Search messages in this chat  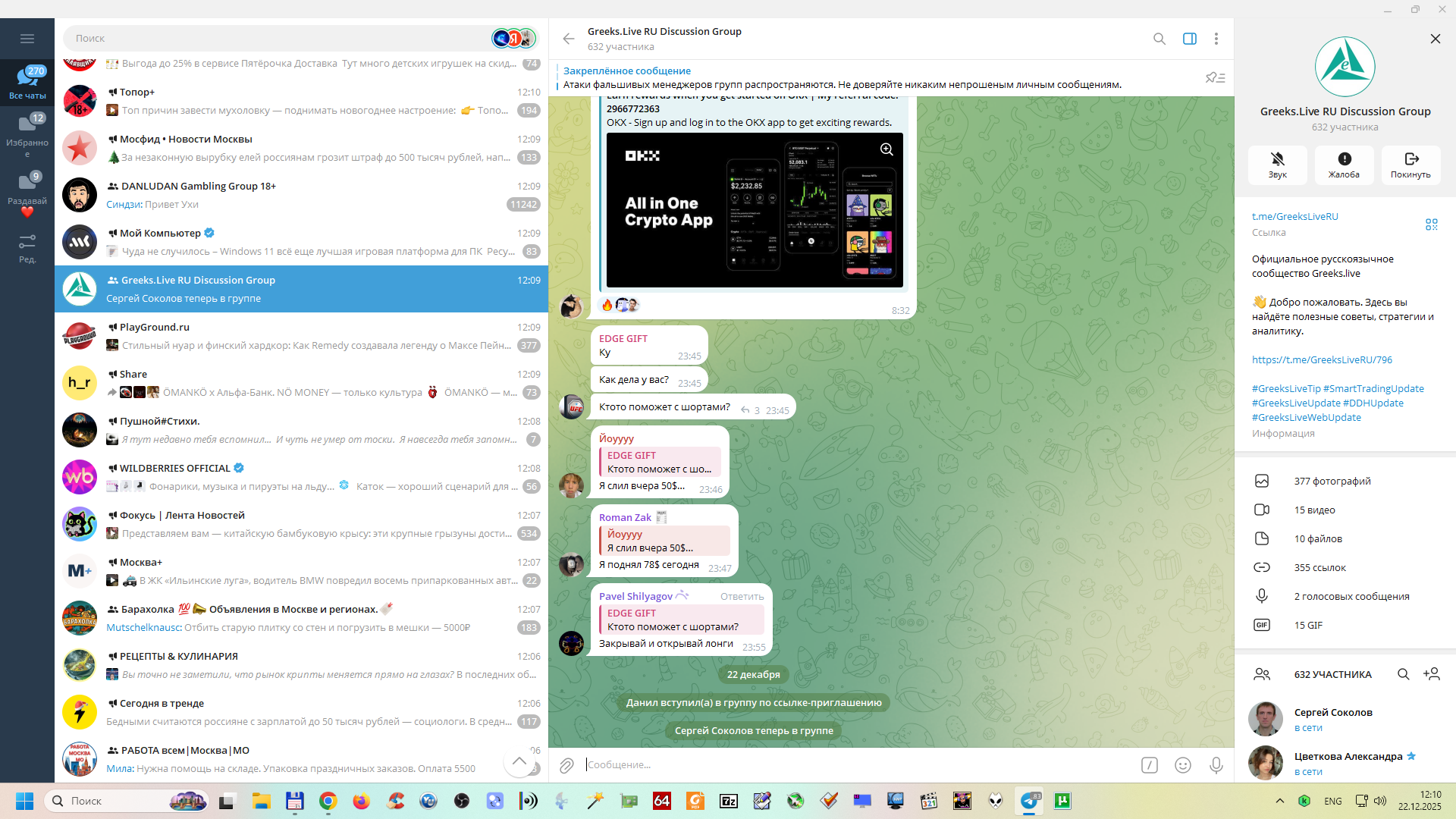pyautogui.click(x=1159, y=39)
